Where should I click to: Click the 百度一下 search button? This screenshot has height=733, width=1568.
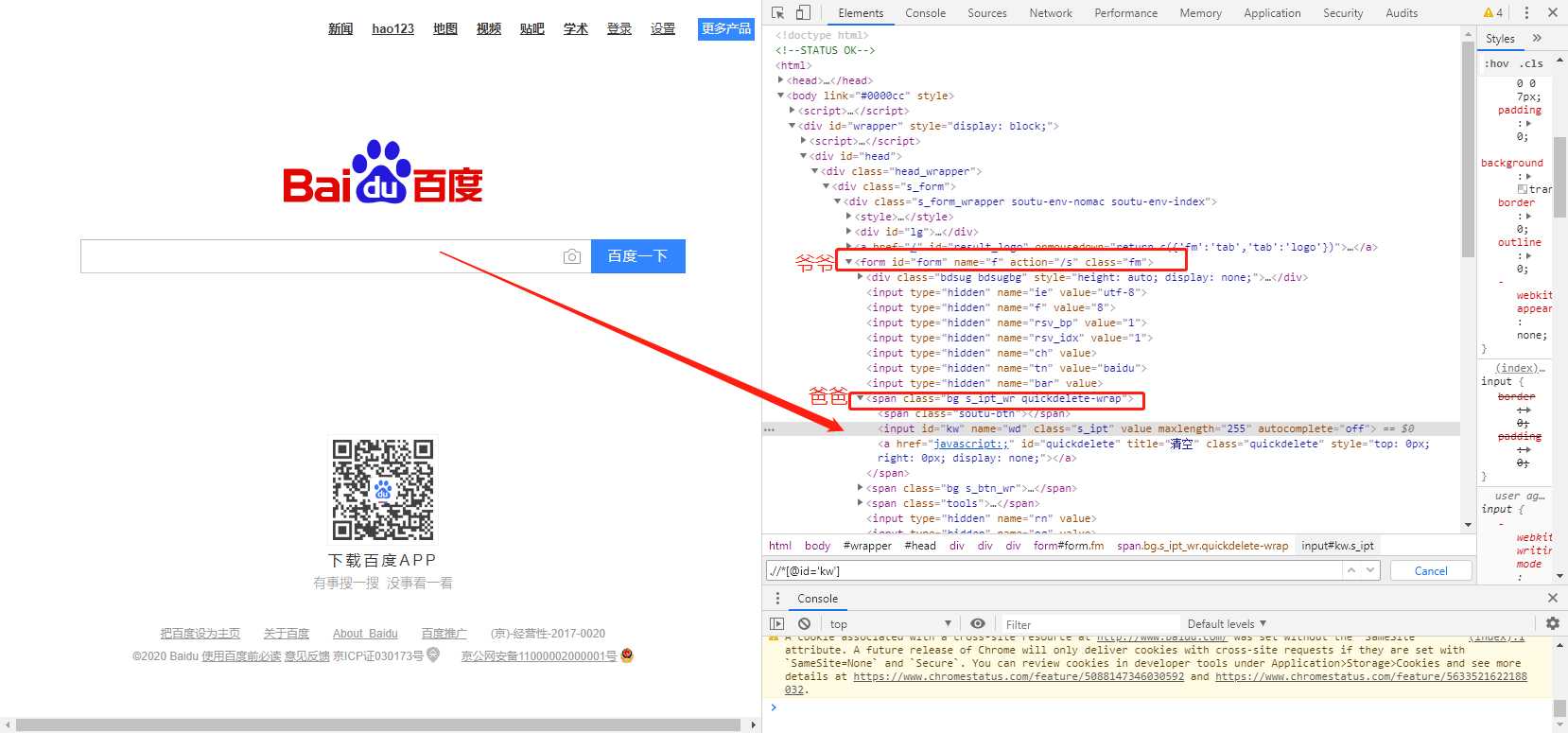[x=638, y=256]
